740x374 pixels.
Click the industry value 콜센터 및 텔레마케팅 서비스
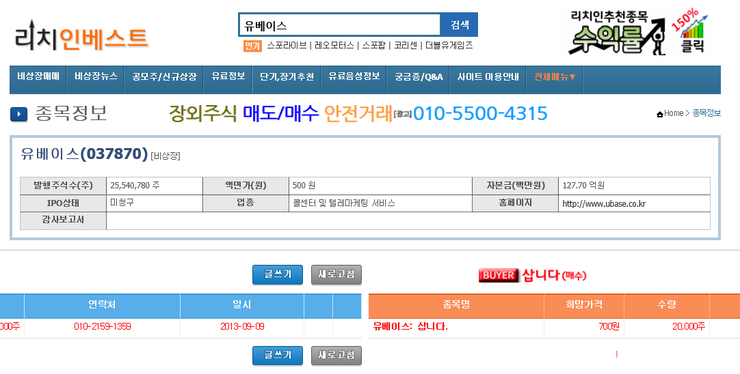click(343, 203)
